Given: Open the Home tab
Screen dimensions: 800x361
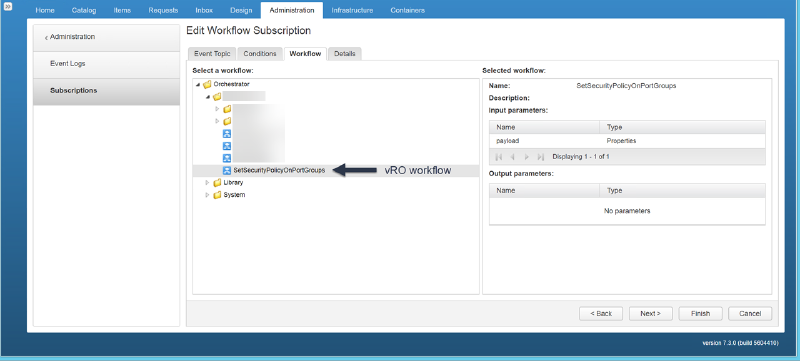Looking at the screenshot, I should pos(45,10).
